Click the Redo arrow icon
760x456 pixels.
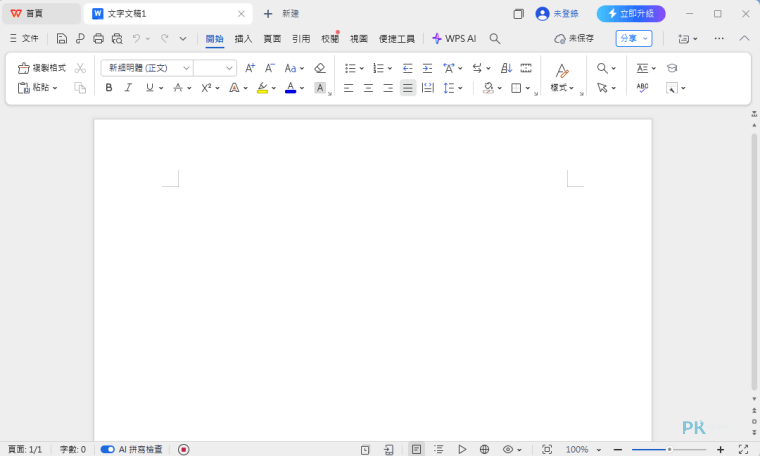point(164,38)
